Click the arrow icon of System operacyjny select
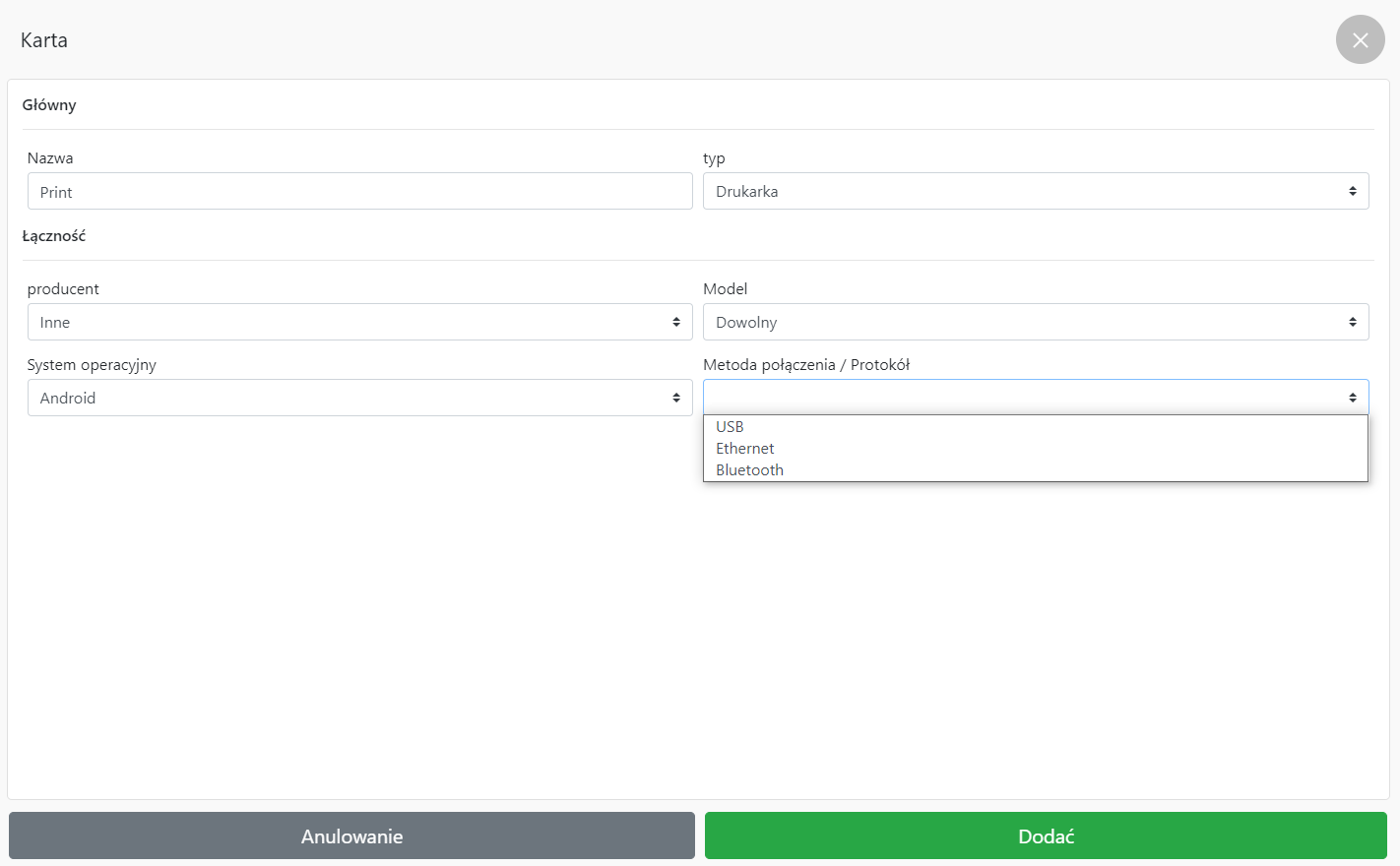The width and height of the screenshot is (1400, 866). 675,399
